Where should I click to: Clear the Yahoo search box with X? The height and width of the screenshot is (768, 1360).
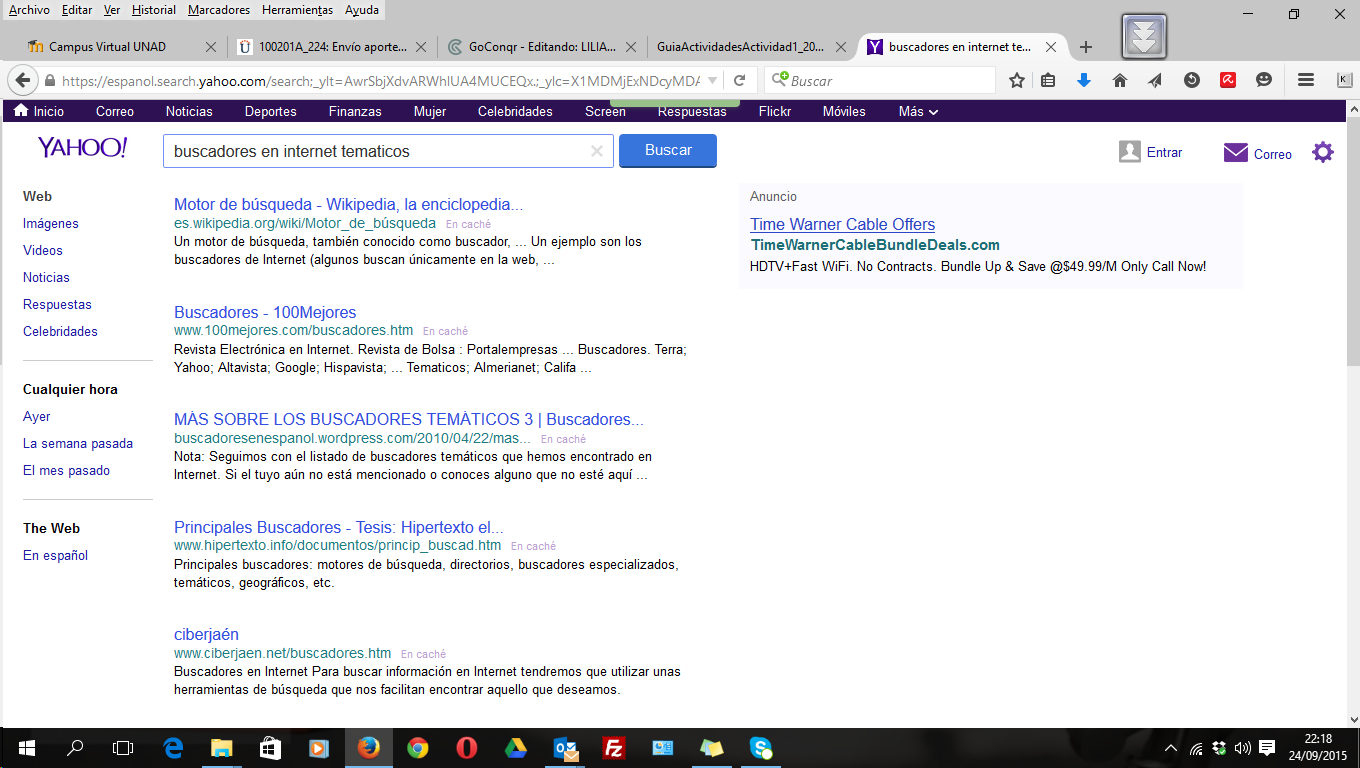point(597,151)
